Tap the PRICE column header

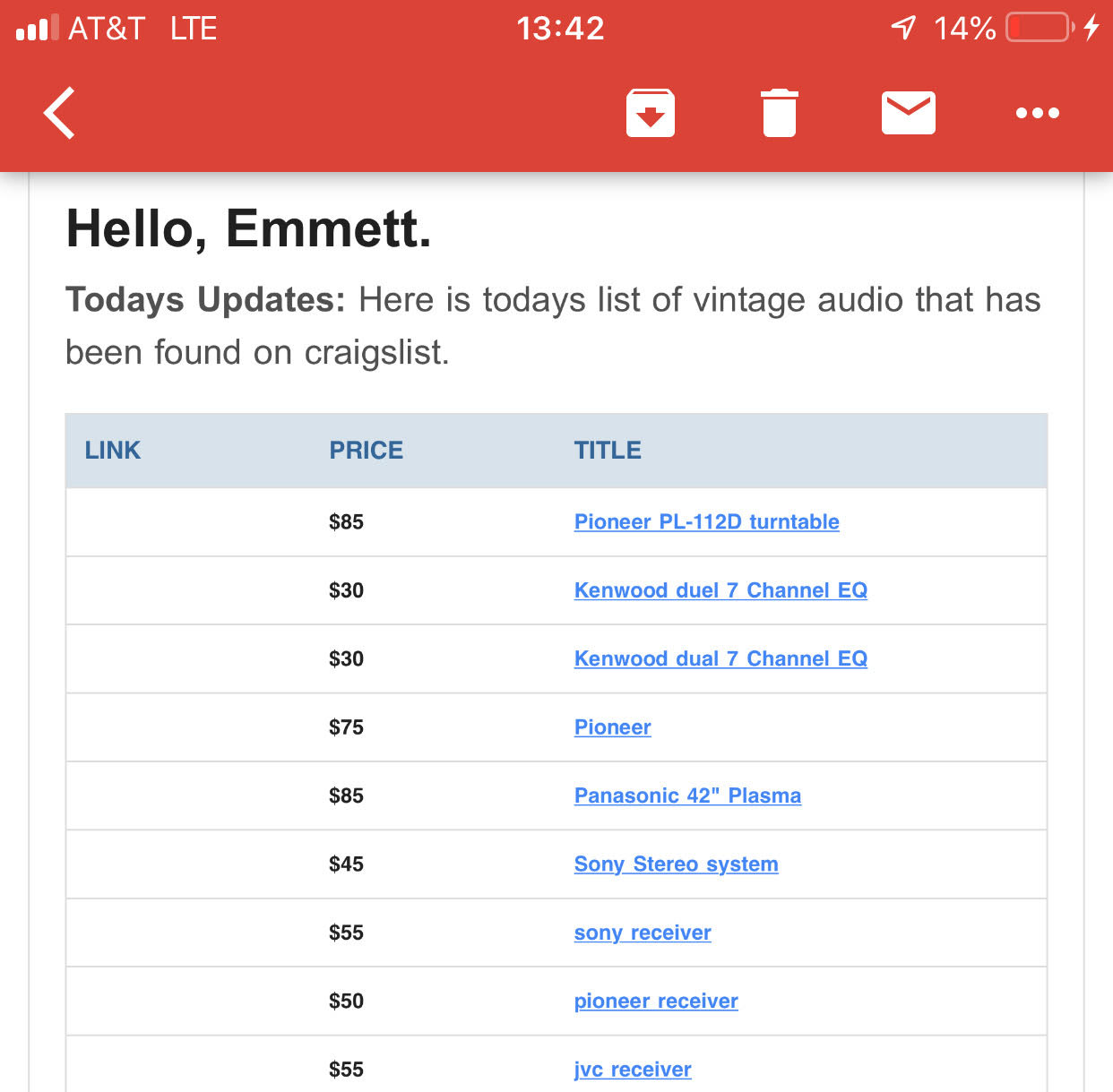[366, 451]
